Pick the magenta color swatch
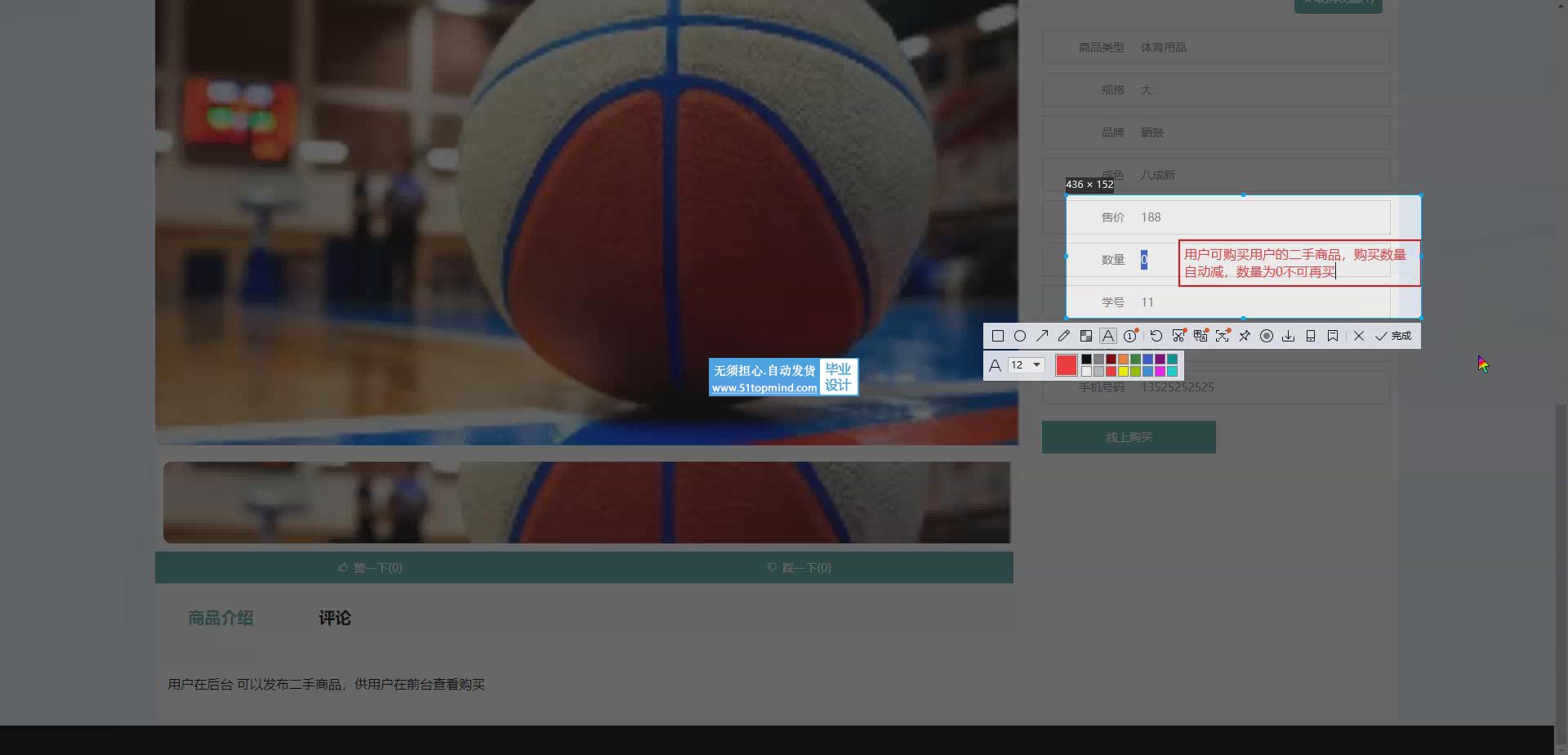 pos(1160,372)
